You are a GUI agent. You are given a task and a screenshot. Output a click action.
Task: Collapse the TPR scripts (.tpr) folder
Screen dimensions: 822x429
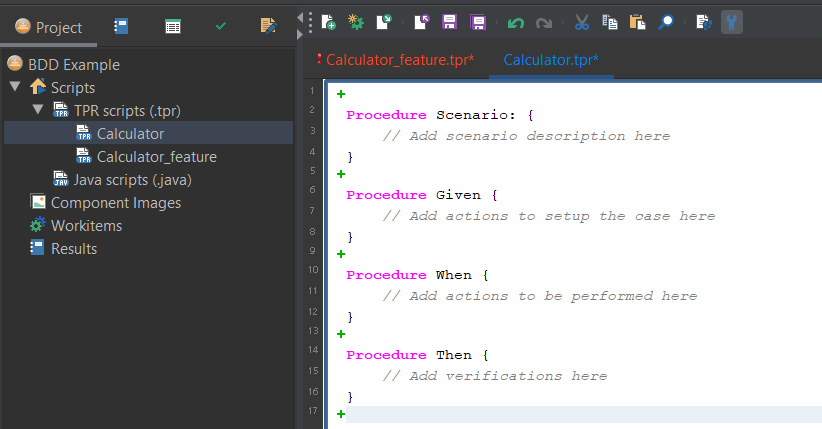(x=38, y=110)
